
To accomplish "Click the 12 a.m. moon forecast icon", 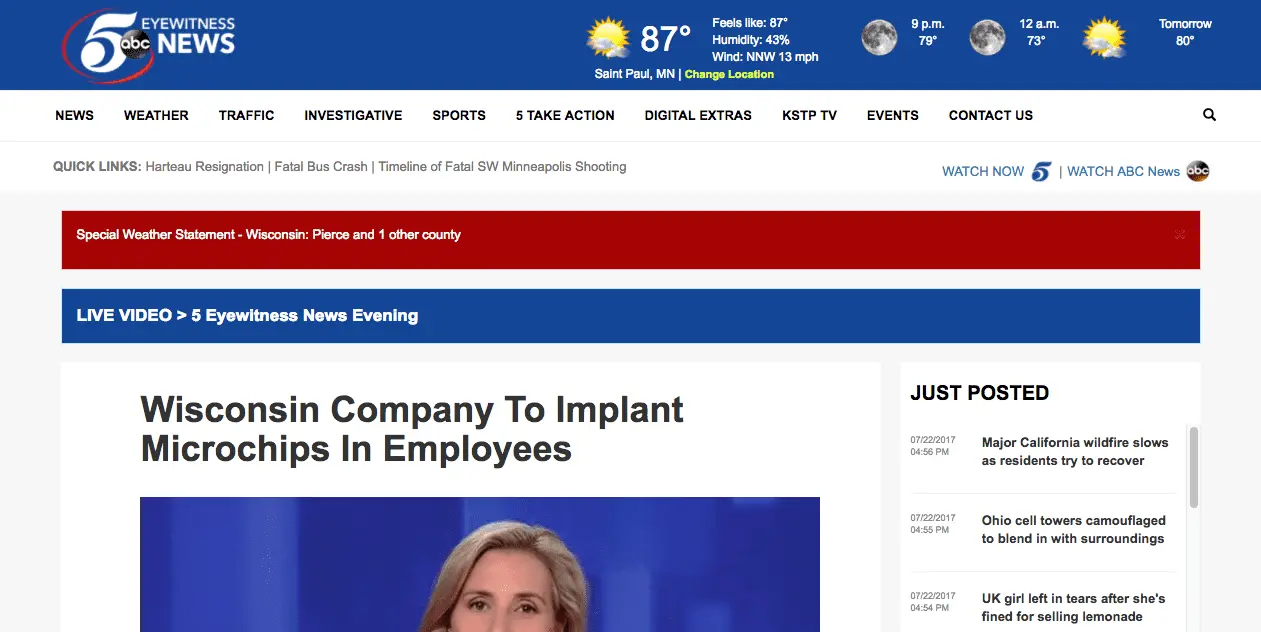I will point(987,38).
